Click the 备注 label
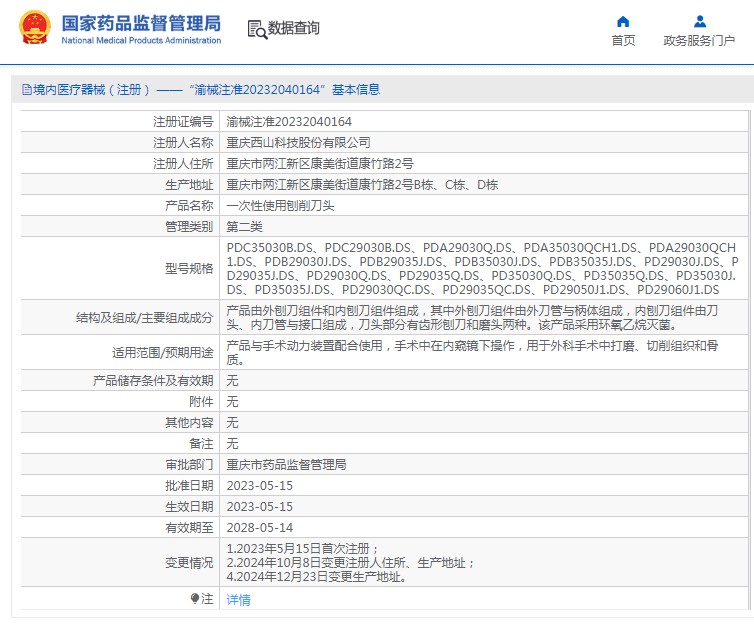This screenshot has width=754, height=627. click(201, 444)
